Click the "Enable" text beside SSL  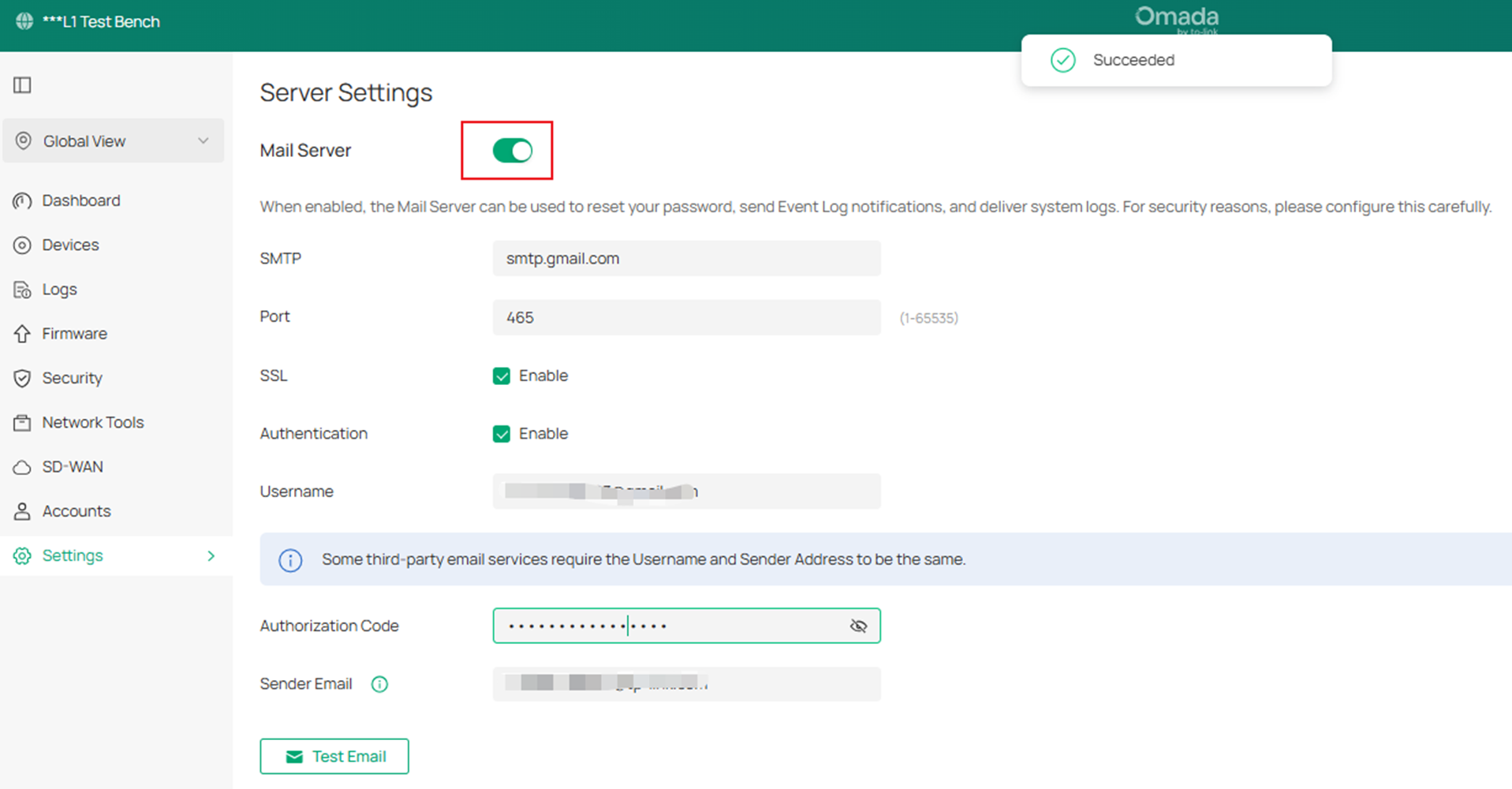(x=543, y=376)
